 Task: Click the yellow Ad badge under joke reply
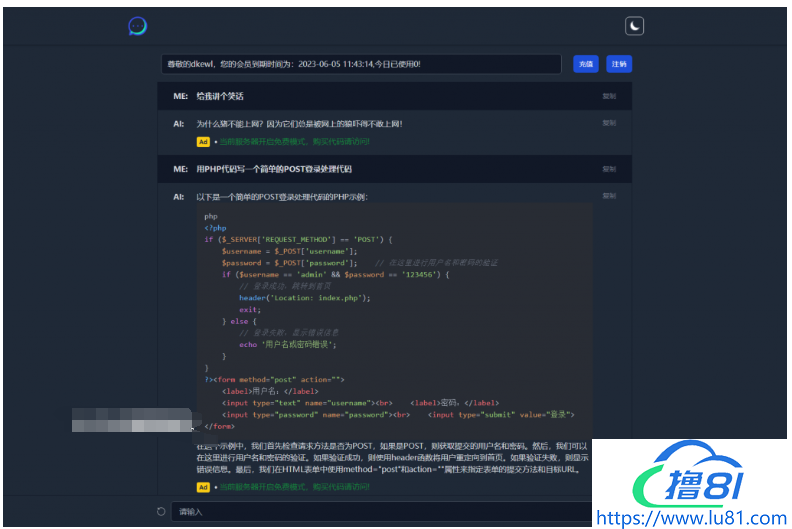pyautogui.click(x=202, y=142)
